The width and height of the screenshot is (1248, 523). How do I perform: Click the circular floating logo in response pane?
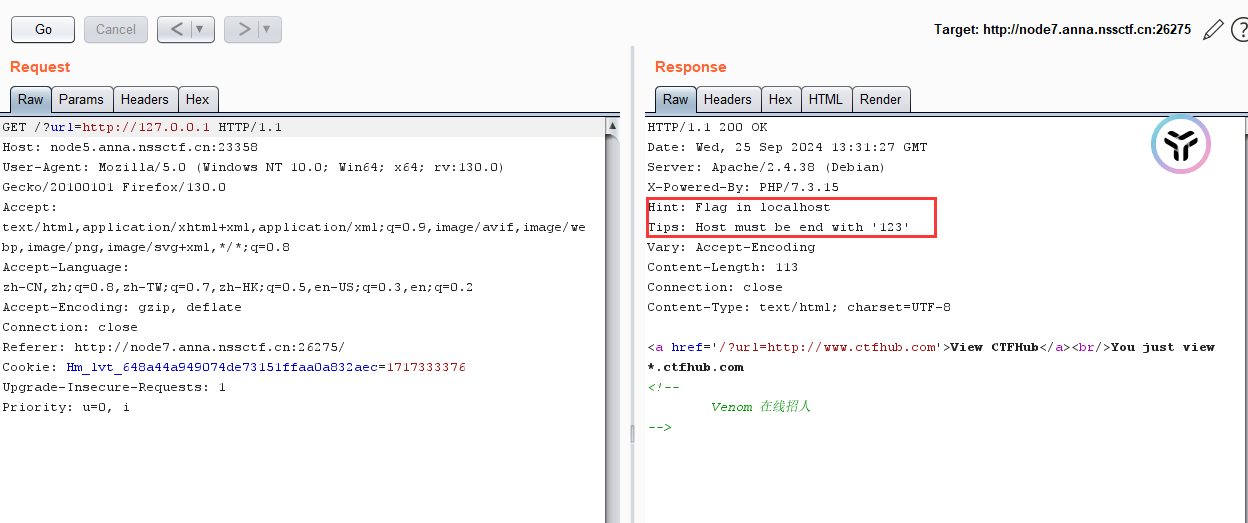point(1180,146)
